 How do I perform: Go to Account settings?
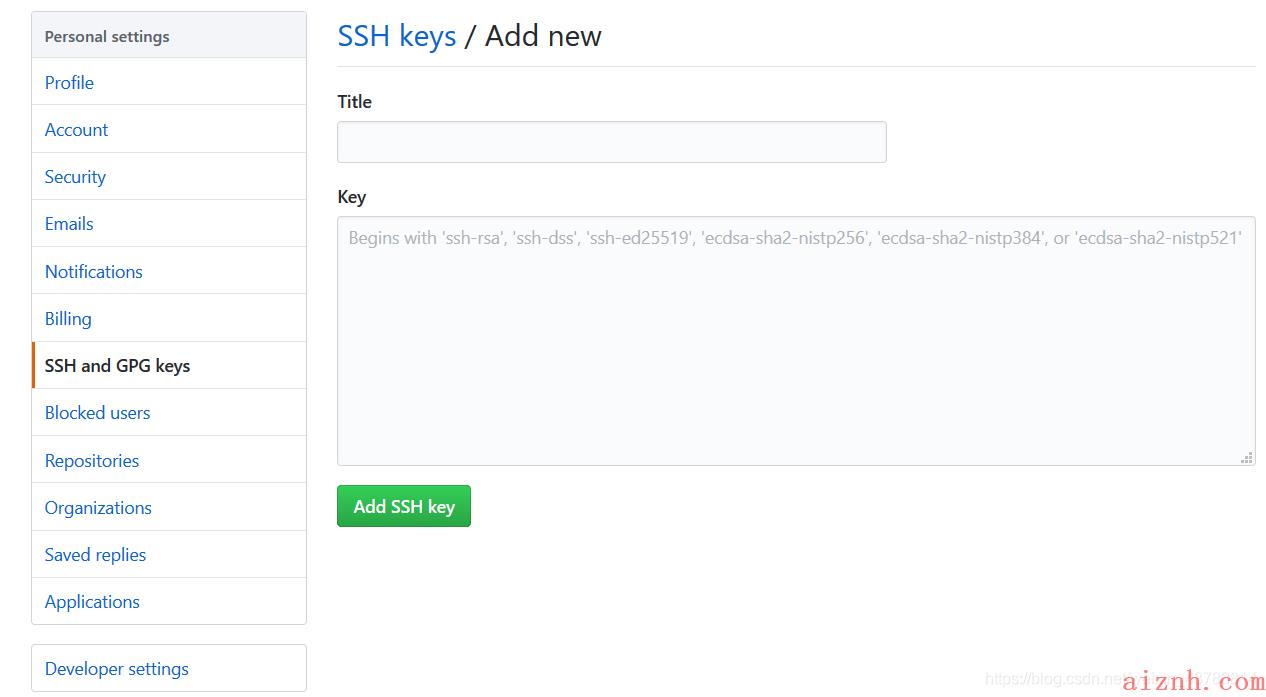click(x=169, y=129)
